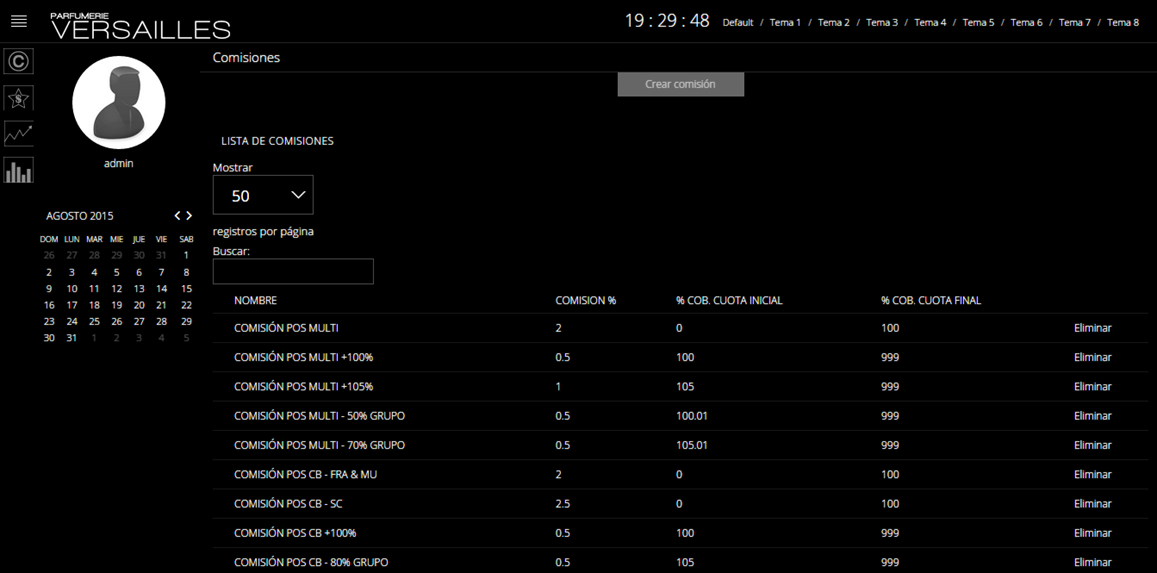Open the bar chart sidebar icon
Screen dimensions: 1157x573
click(x=18, y=170)
